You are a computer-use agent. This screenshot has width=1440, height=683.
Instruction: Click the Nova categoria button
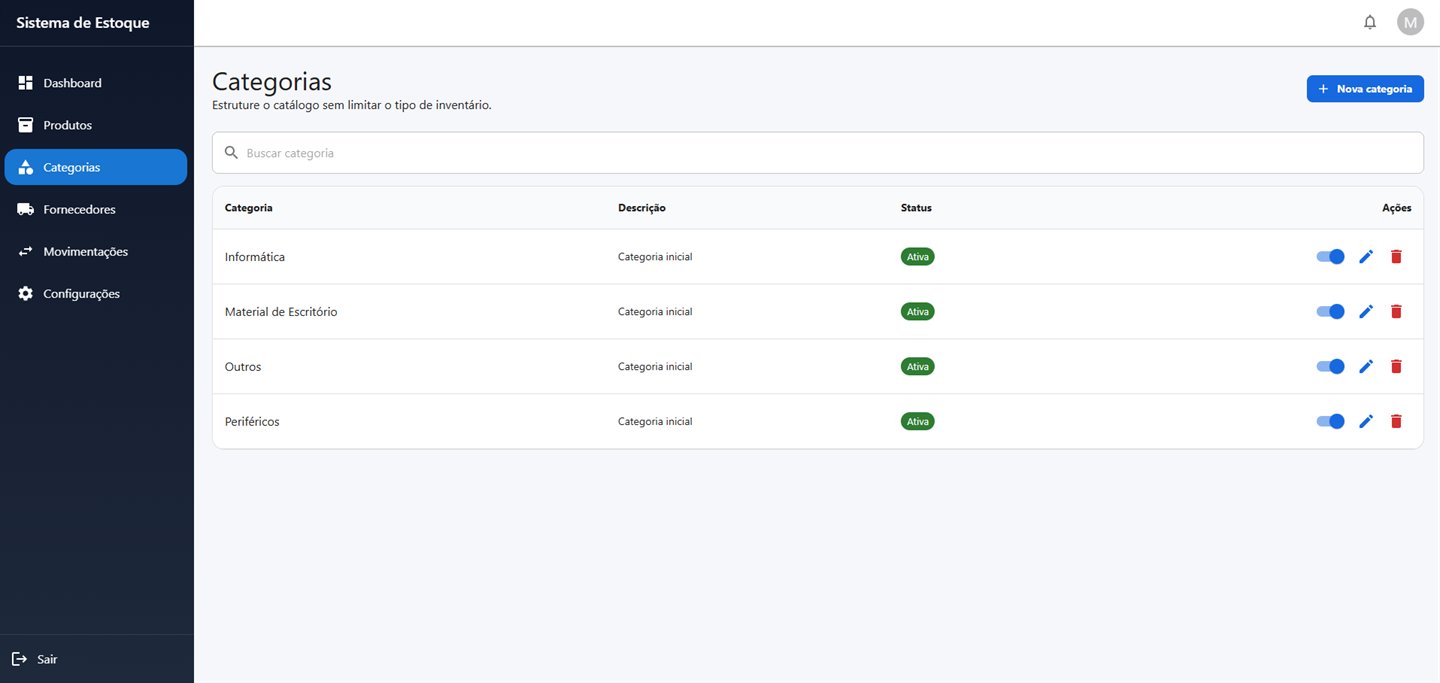click(1365, 89)
